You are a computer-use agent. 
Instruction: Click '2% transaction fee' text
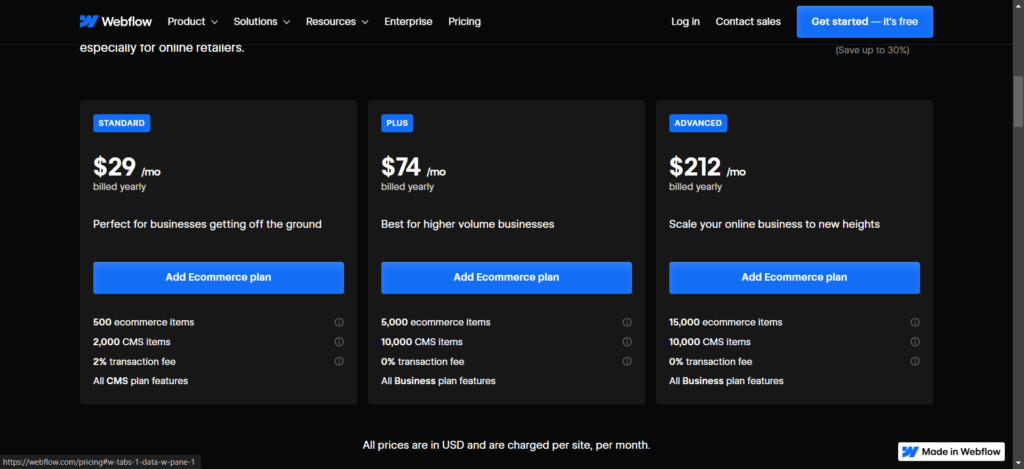[135, 361]
